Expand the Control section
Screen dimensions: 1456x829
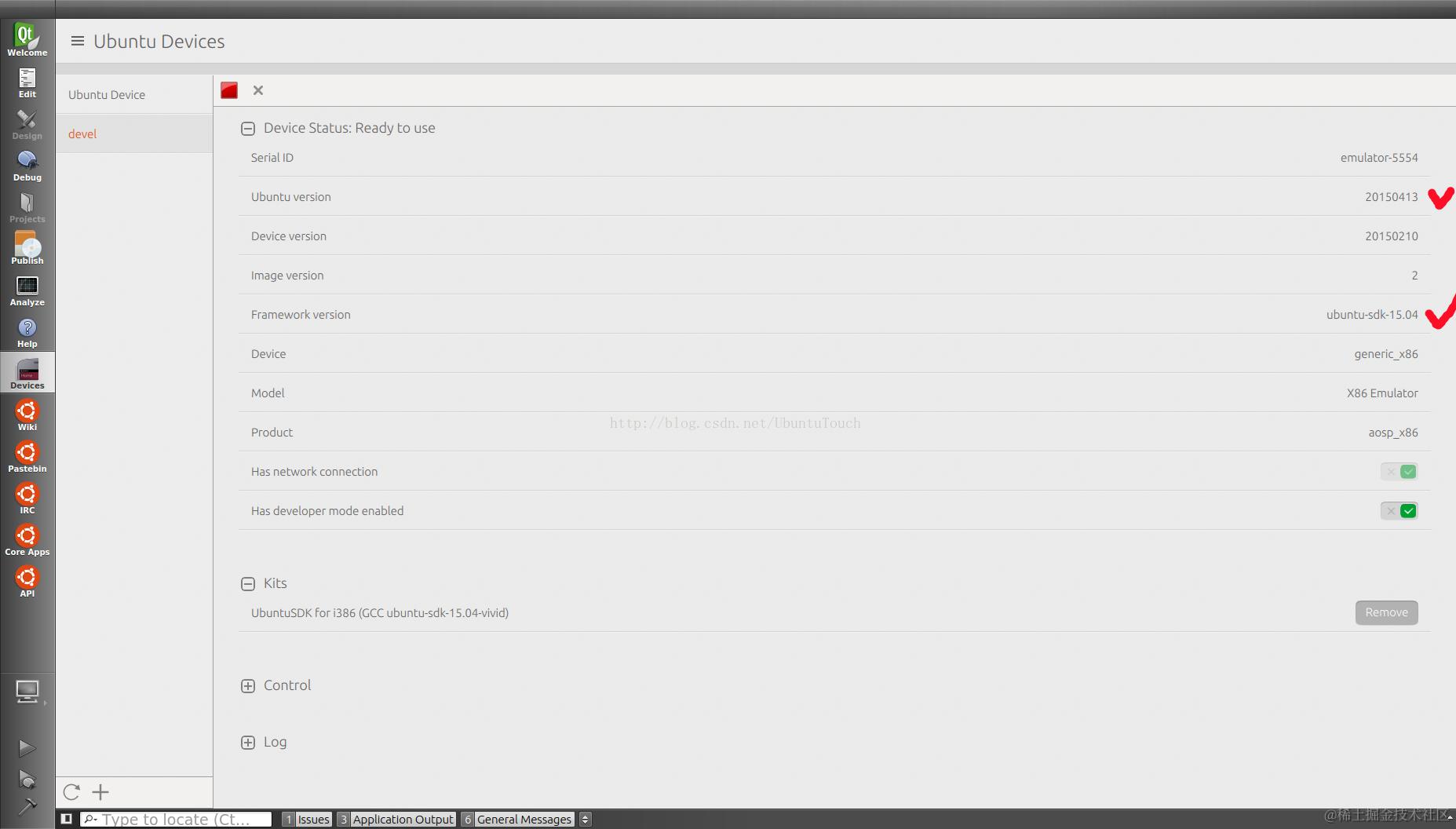248,686
